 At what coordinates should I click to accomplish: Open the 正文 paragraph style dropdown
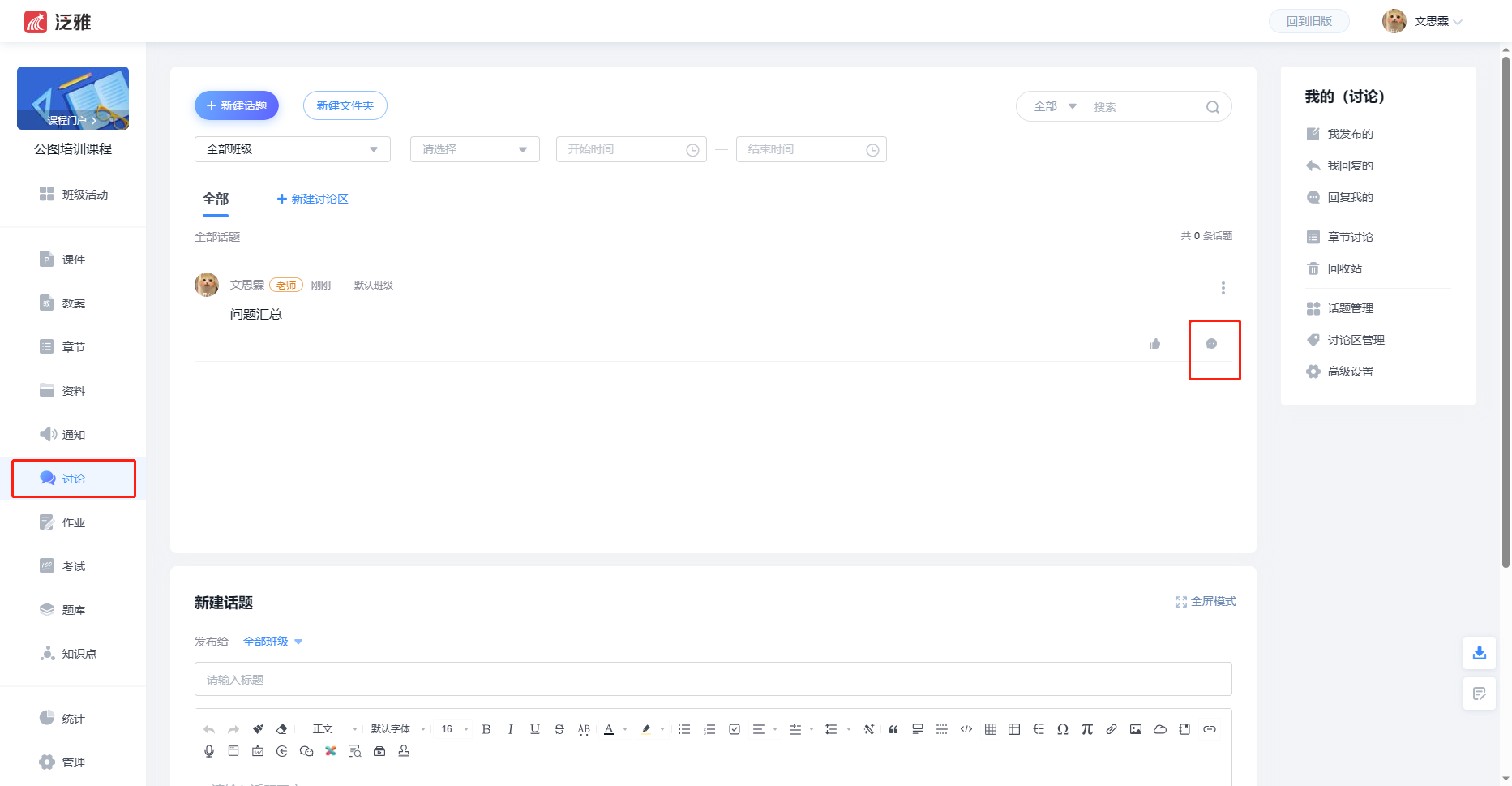pos(334,729)
